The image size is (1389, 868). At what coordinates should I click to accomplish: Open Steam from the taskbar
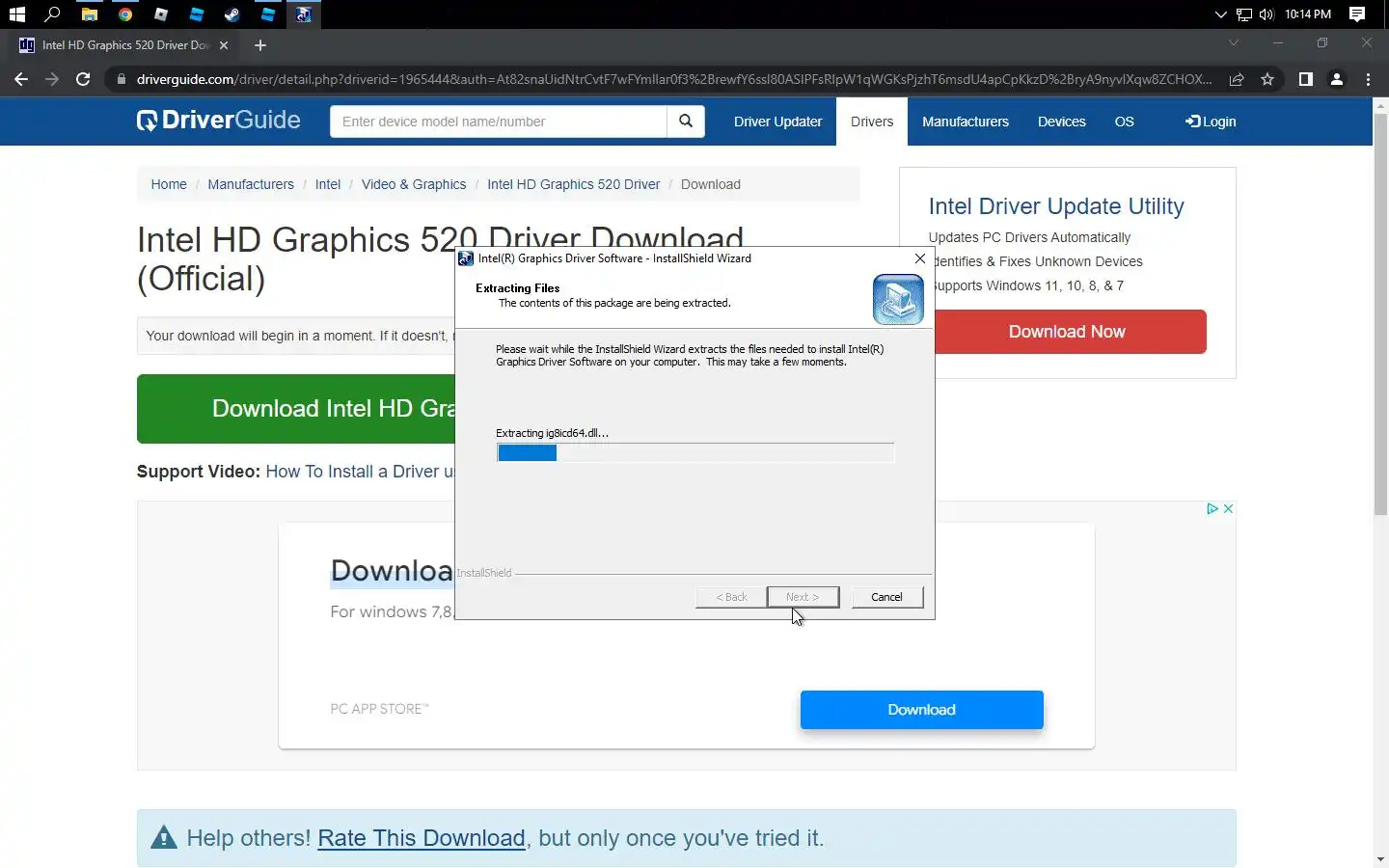click(232, 14)
